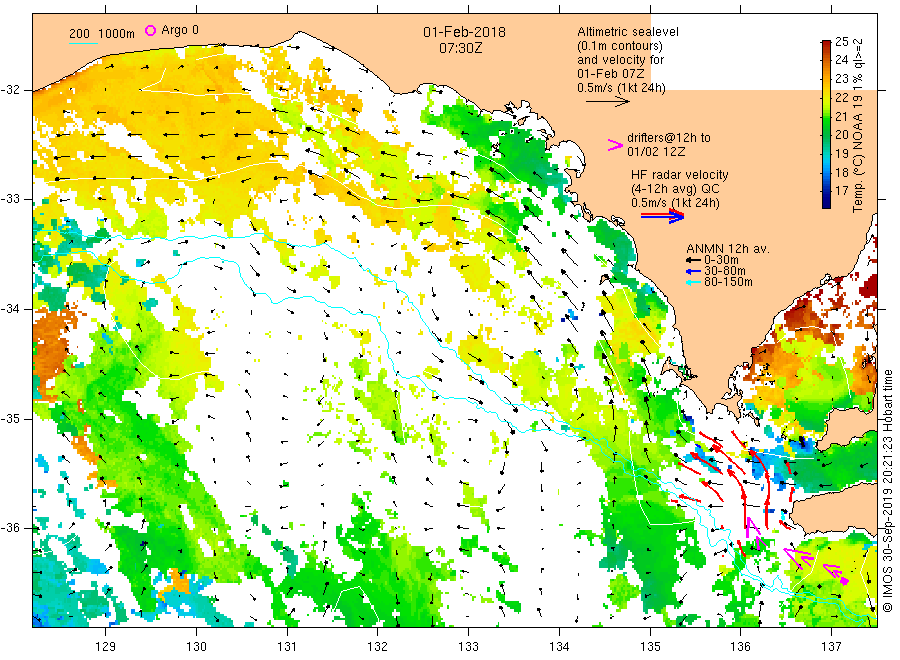Screen dimensions: 900x660
Task: Click the latitude label -36
Action: [x=11, y=527]
